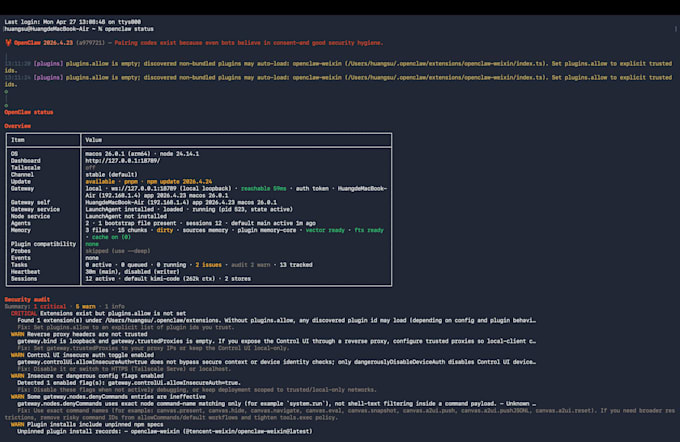
Task: Click the 'Events' row label
Action: (x=21, y=258)
